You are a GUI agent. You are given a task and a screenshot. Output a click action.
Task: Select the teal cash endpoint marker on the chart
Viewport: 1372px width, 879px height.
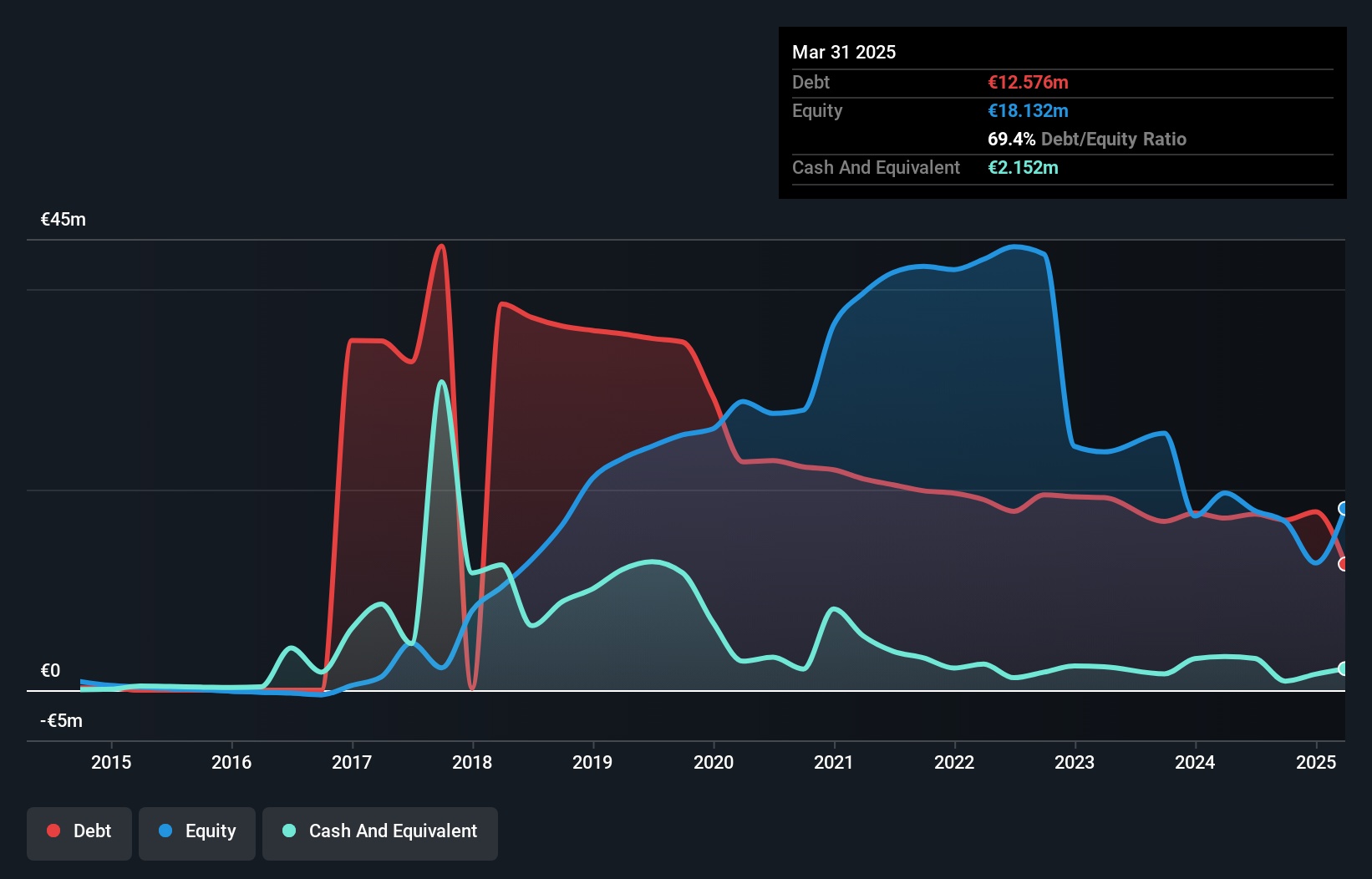[x=1344, y=668]
